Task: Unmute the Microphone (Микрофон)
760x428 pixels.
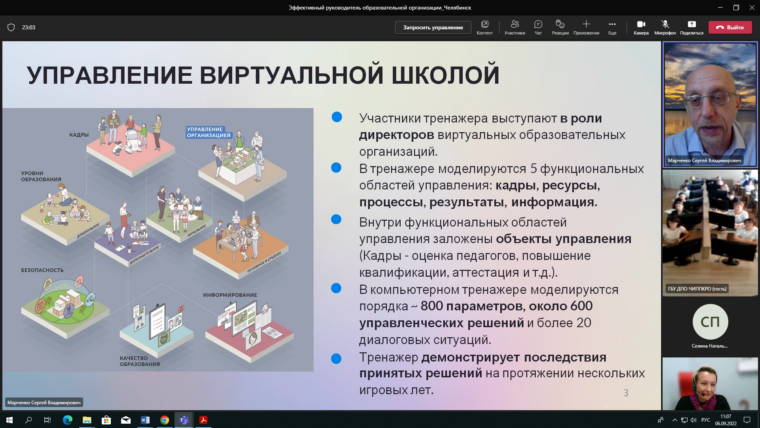Action: 665,27
